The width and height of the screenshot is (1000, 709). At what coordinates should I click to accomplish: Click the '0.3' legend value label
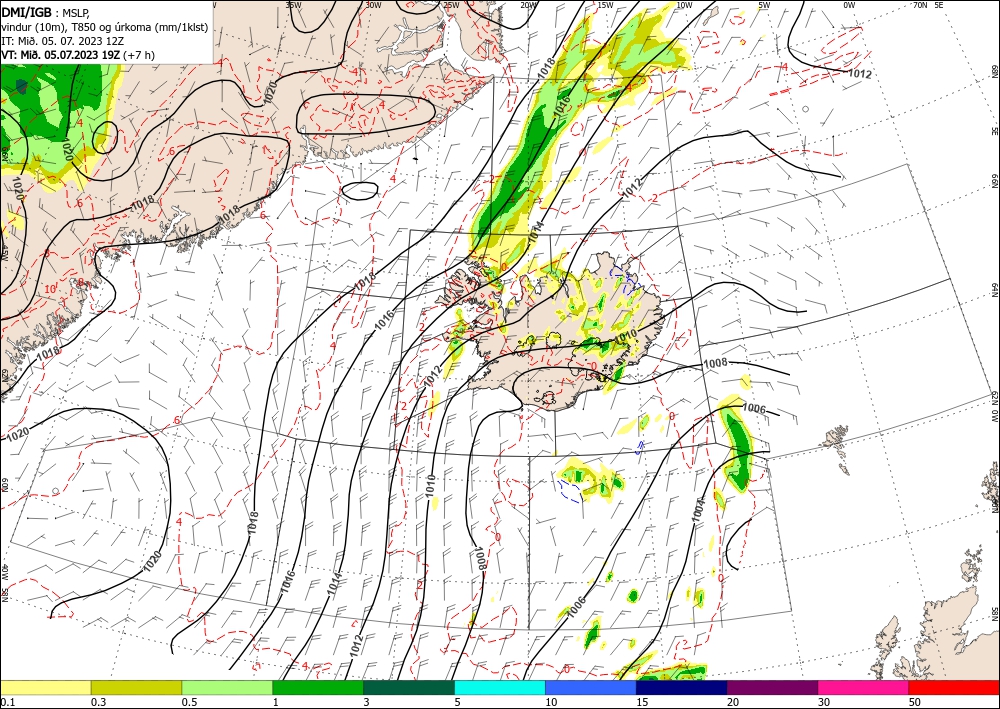[x=98, y=702]
